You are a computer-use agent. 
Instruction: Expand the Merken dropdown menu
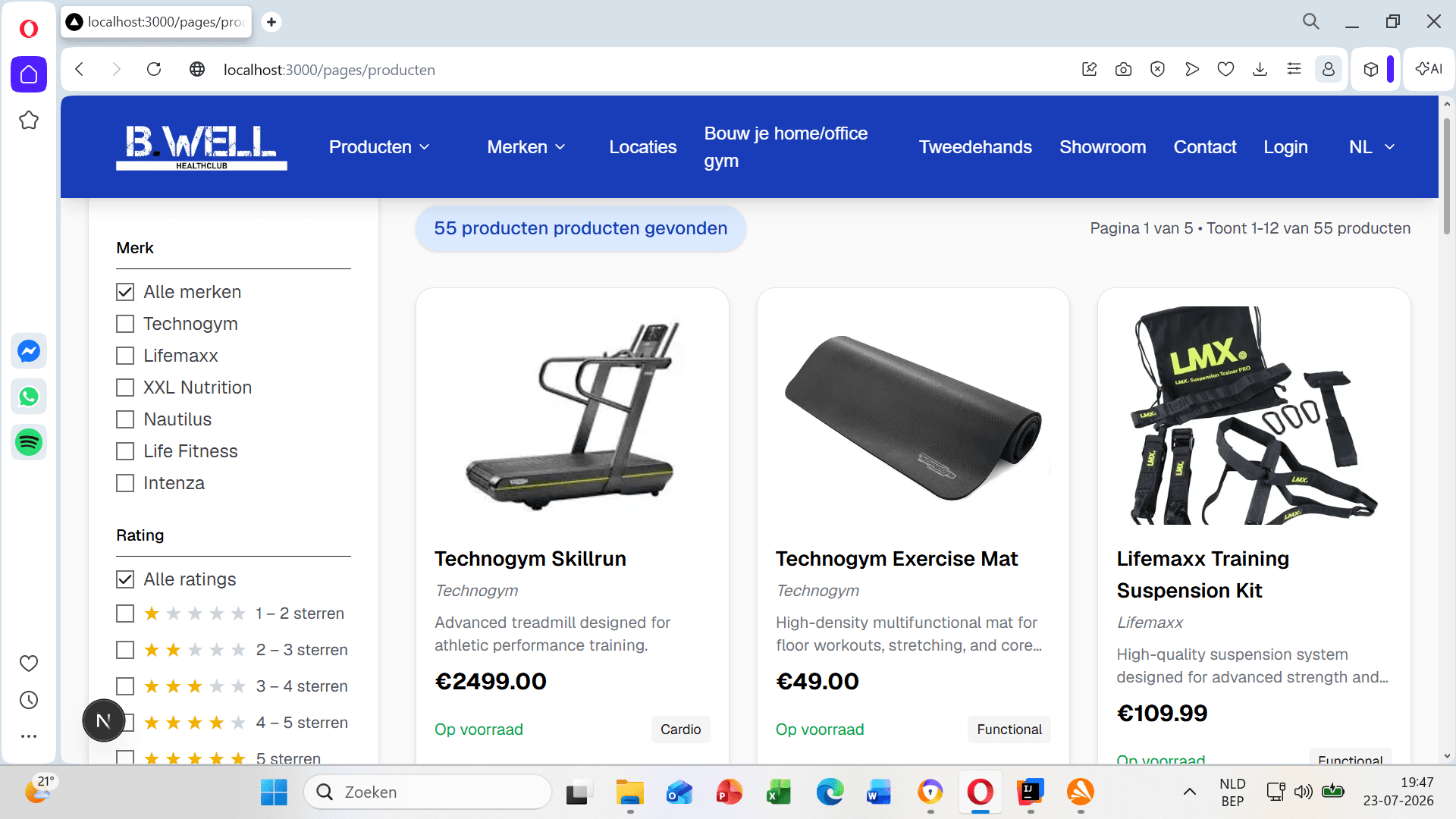click(x=526, y=147)
